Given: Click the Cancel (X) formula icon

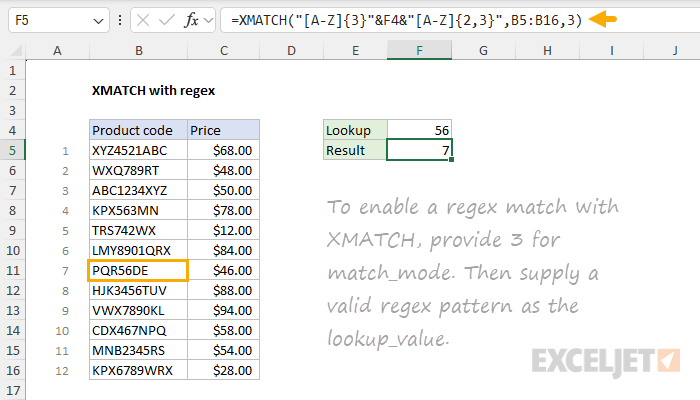Looking at the screenshot, I should coord(143,20).
